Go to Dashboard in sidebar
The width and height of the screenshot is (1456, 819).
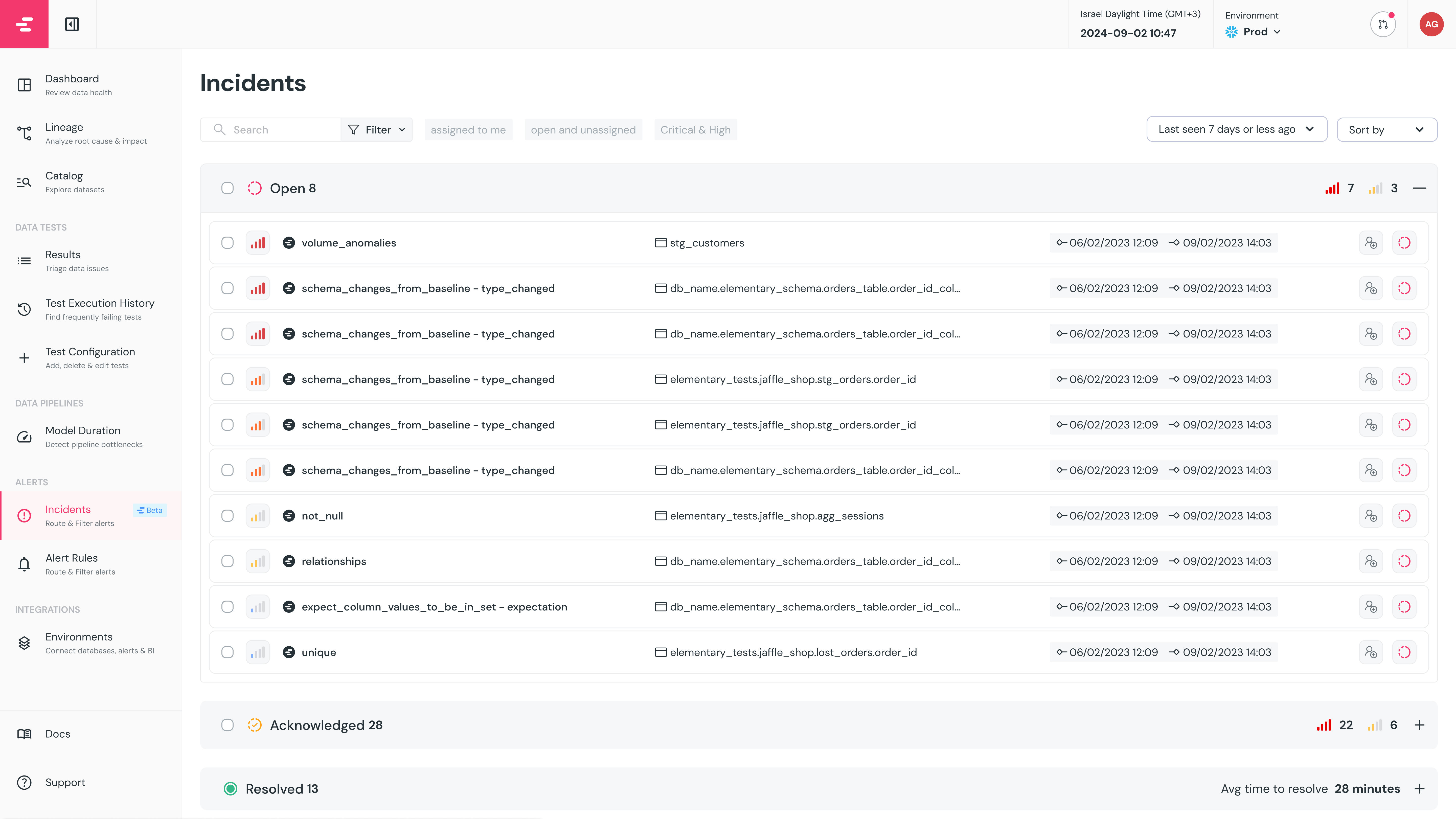(x=91, y=85)
